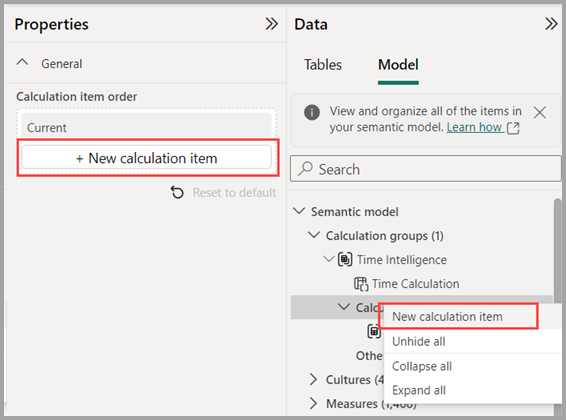Collapse the Data pane with double chevron
Viewport: 566px width, 420px height.
click(551, 24)
